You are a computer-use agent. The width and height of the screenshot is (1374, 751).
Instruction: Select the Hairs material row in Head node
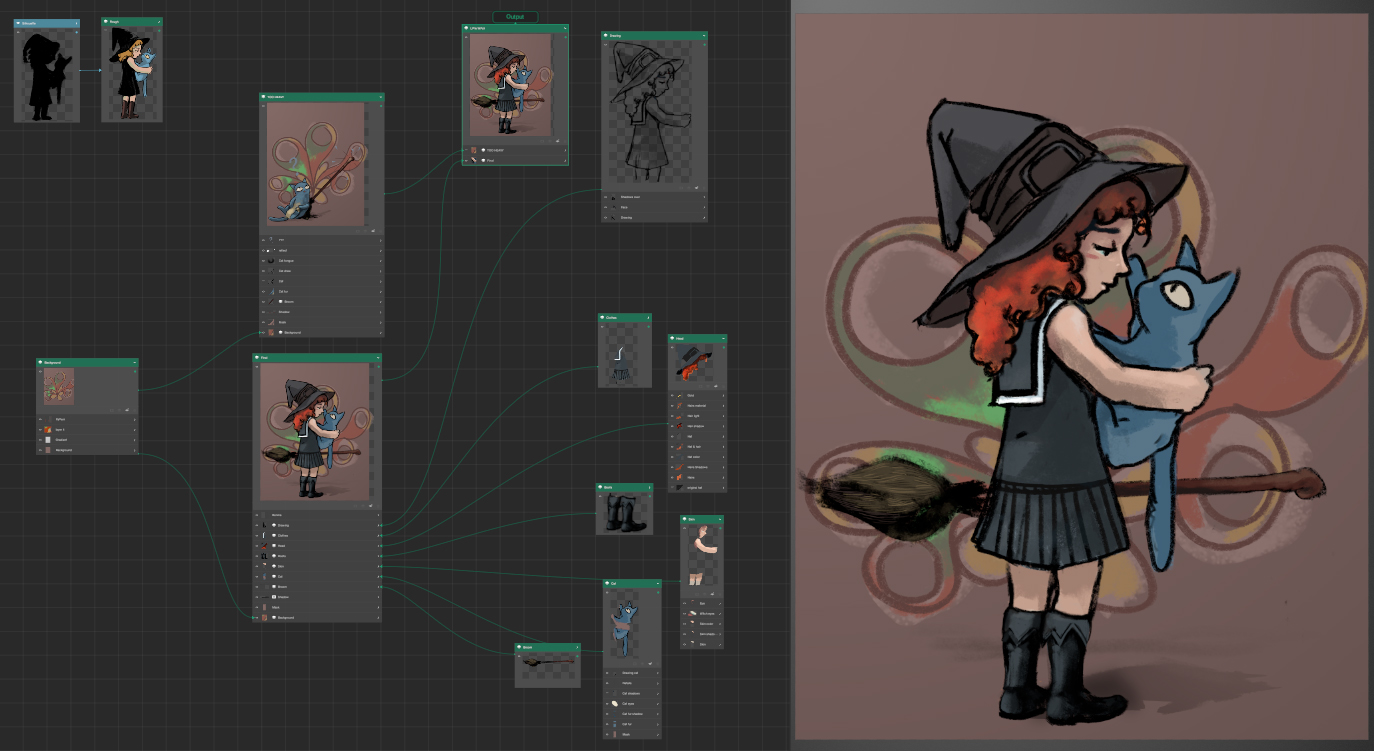698,406
